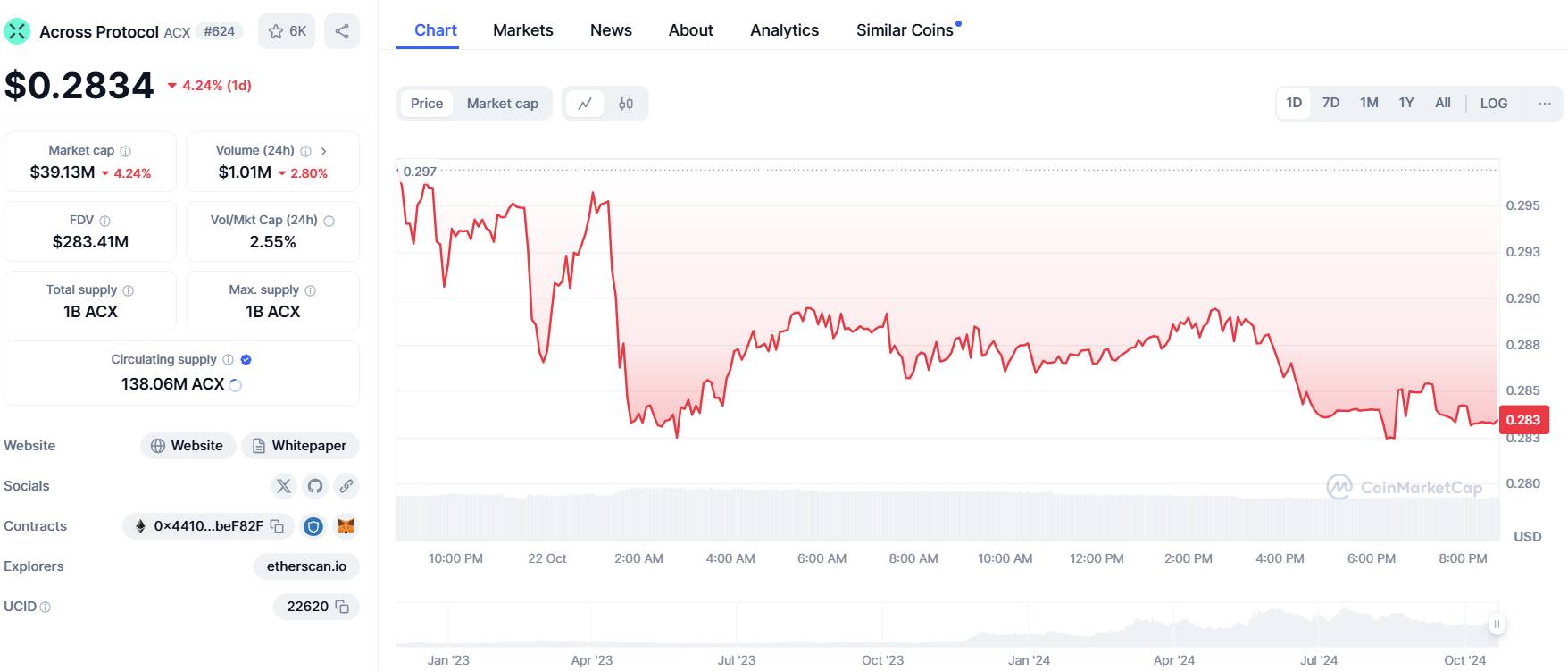The width and height of the screenshot is (1568, 671).
Task: Click the share icon button
Action: (342, 31)
